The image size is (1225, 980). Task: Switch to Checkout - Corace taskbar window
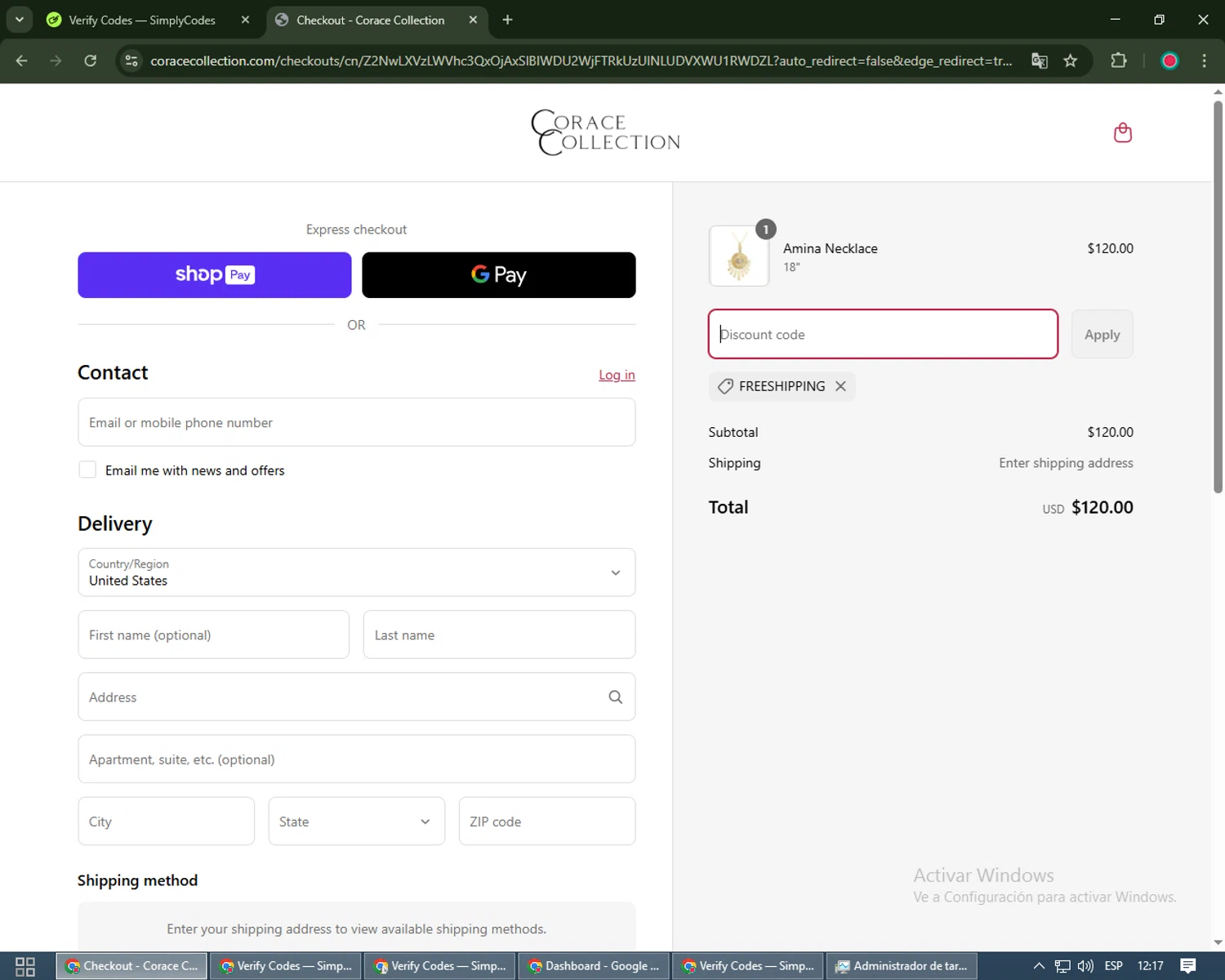coord(131,966)
